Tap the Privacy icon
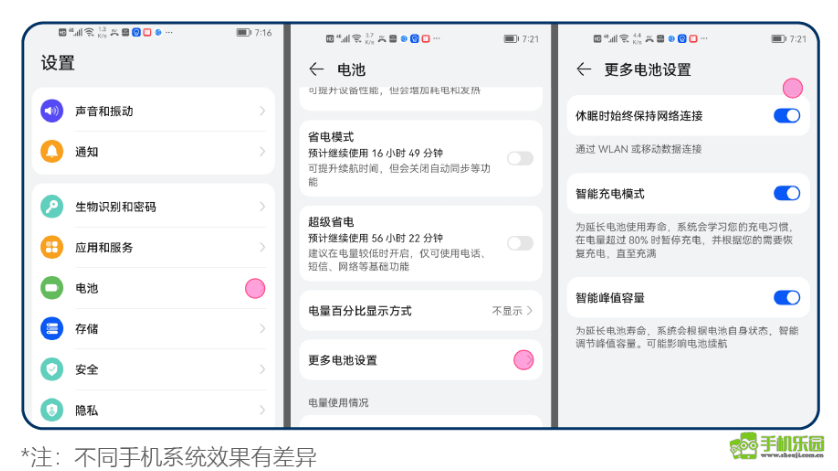 click(52, 410)
